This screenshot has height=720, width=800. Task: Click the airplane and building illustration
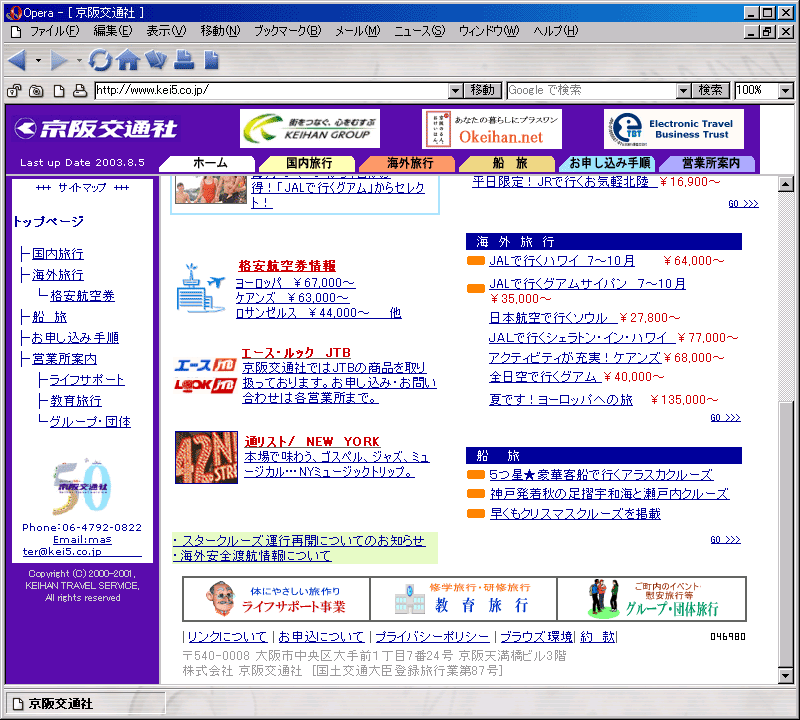pyautogui.click(x=201, y=288)
